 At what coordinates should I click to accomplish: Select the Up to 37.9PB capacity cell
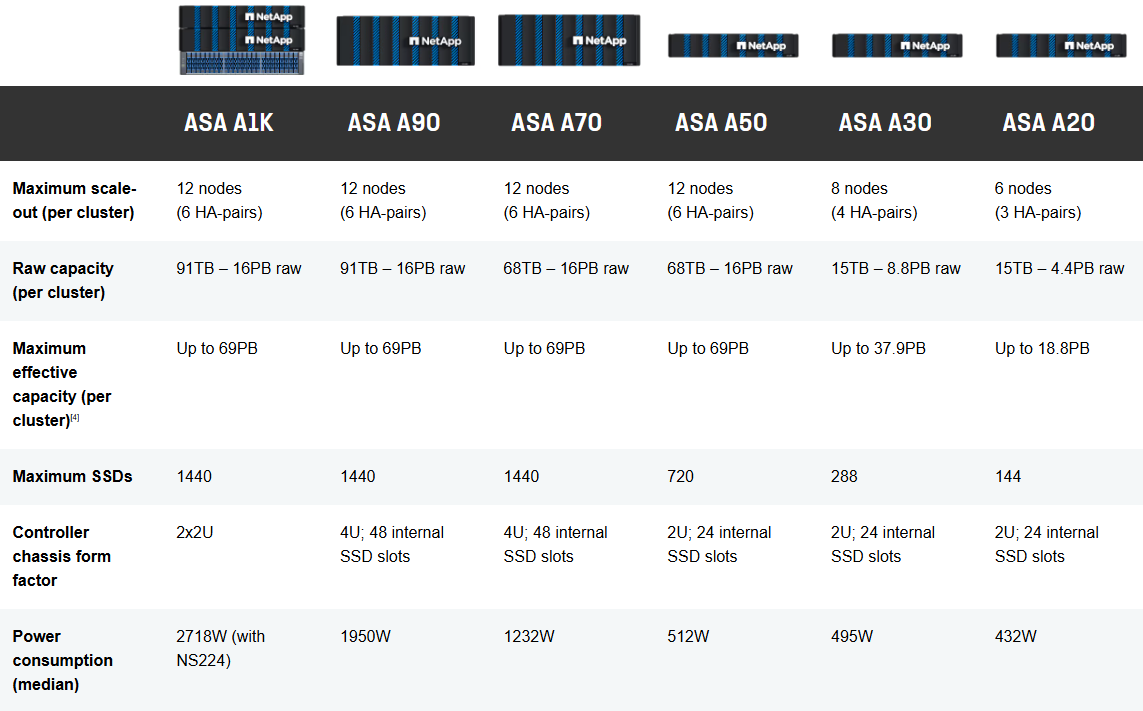pyautogui.click(x=878, y=348)
